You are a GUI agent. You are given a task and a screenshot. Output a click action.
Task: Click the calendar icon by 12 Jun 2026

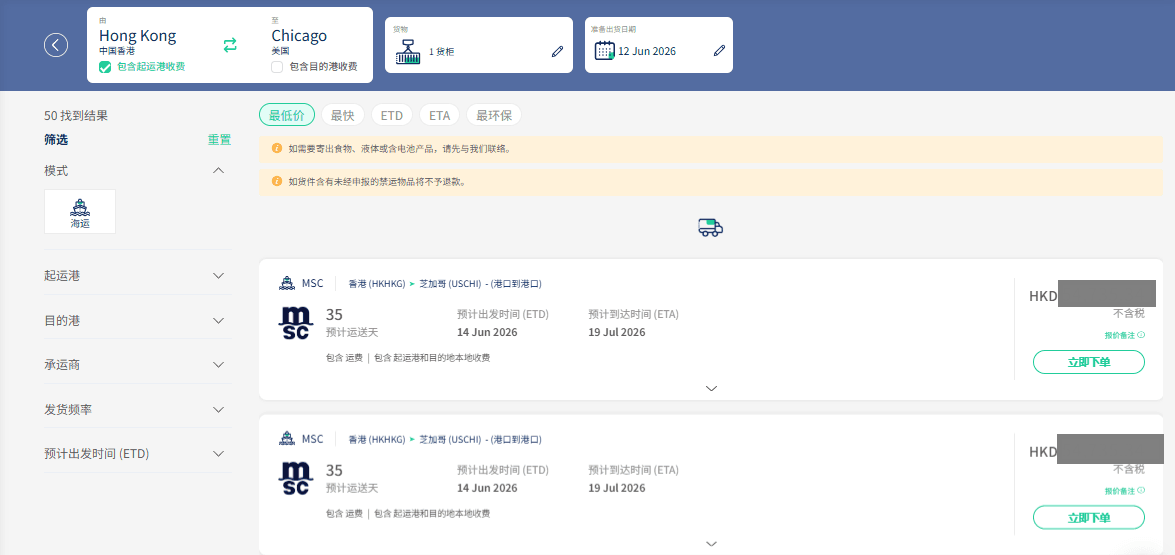(x=605, y=51)
